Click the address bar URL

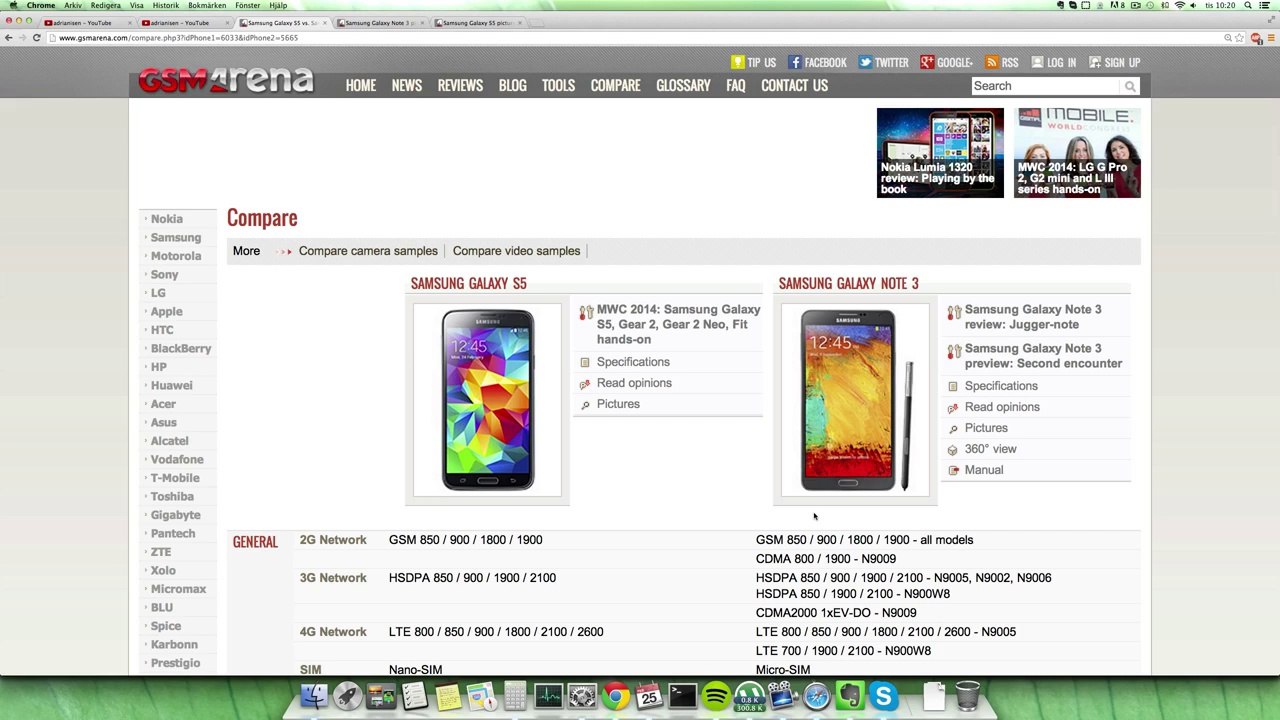[178, 38]
